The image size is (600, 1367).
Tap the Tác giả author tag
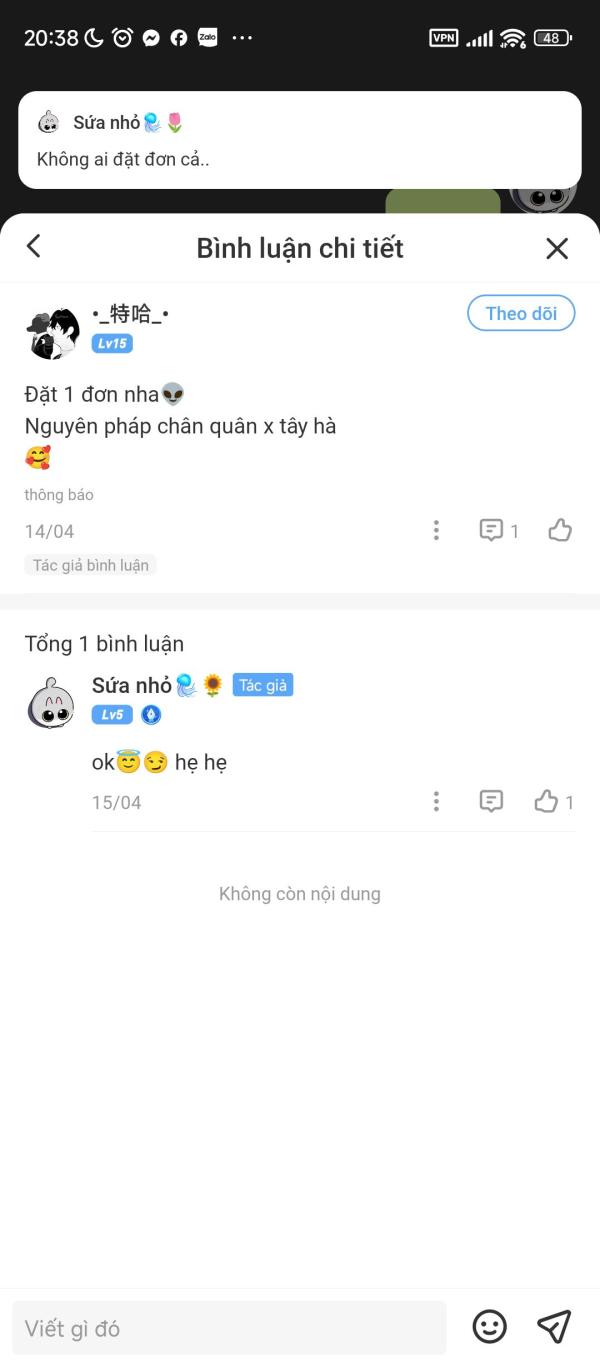[x=263, y=685]
